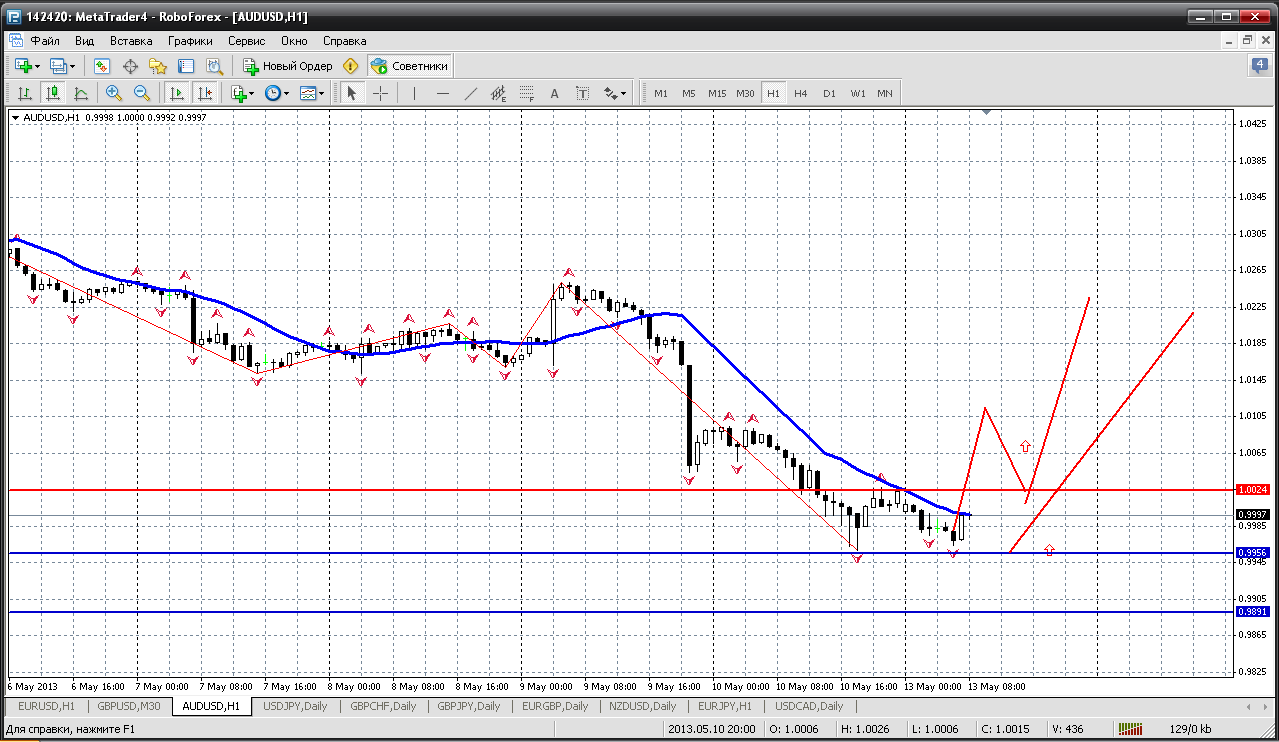Restore the inner chart window
This screenshot has width=1279, height=742.
point(1247,40)
